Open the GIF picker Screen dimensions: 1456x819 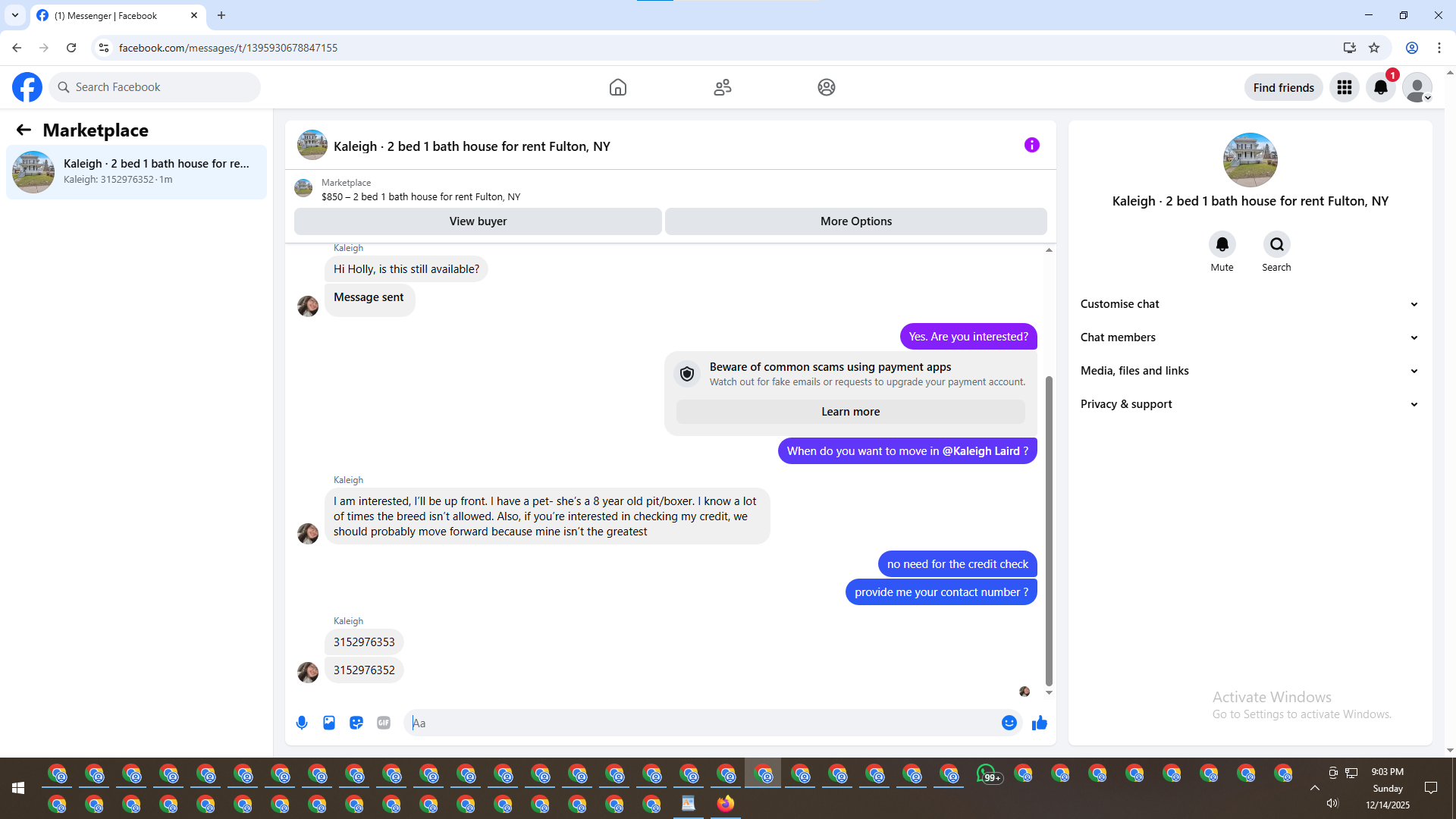(x=384, y=723)
